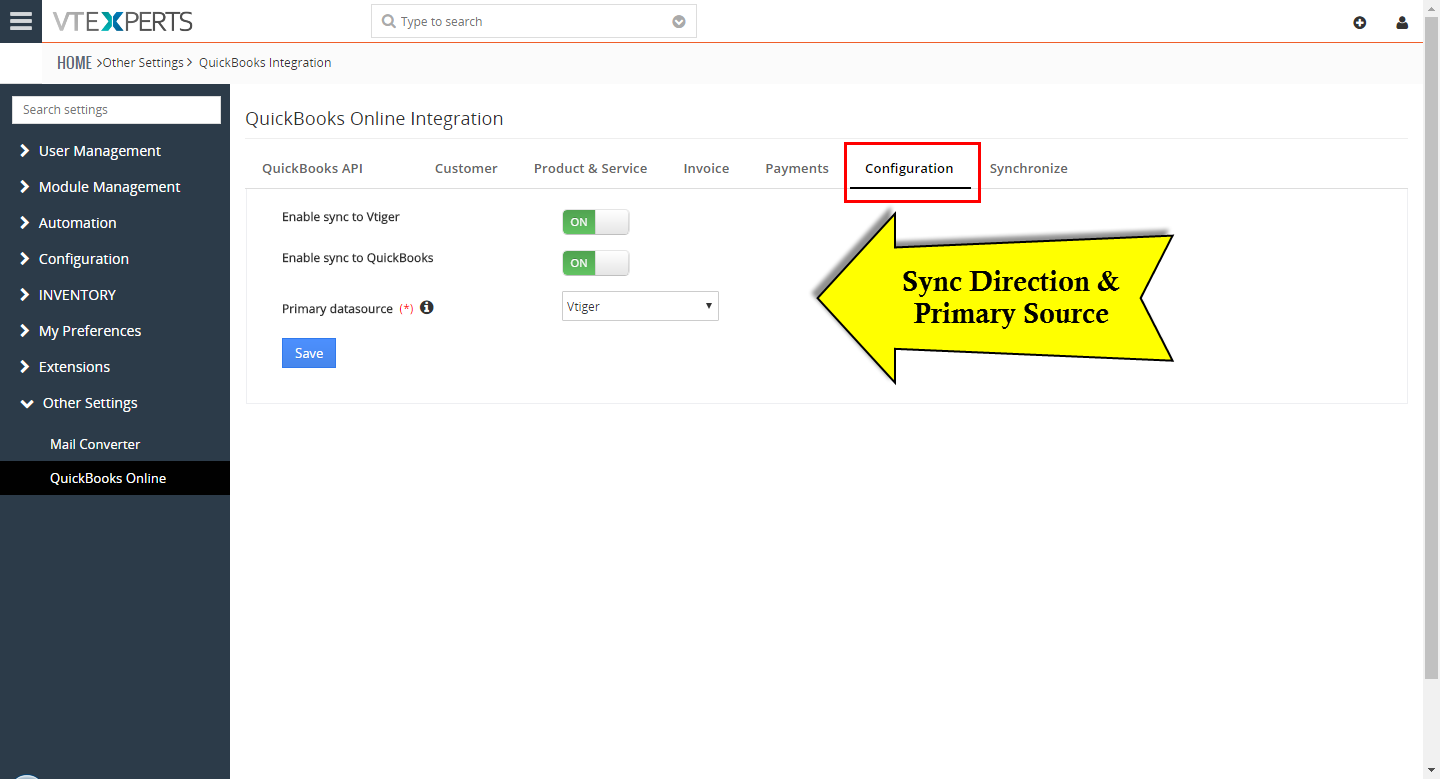
Task: Select the Configuration tab
Action: point(909,168)
